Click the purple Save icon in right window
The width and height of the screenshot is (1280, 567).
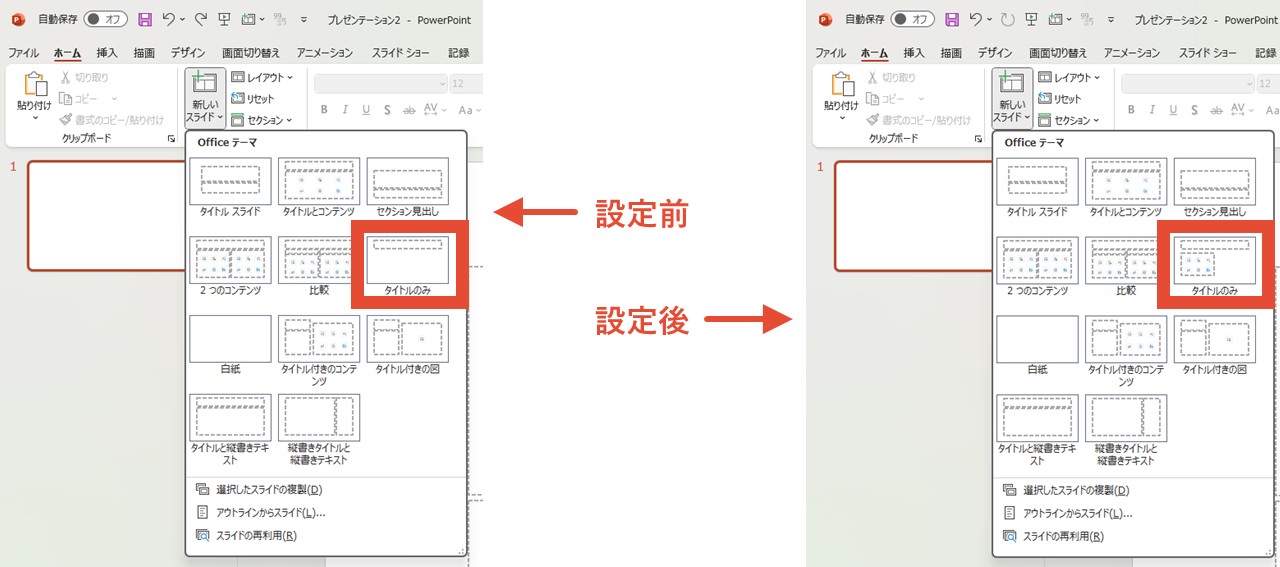[x=952, y=19]
